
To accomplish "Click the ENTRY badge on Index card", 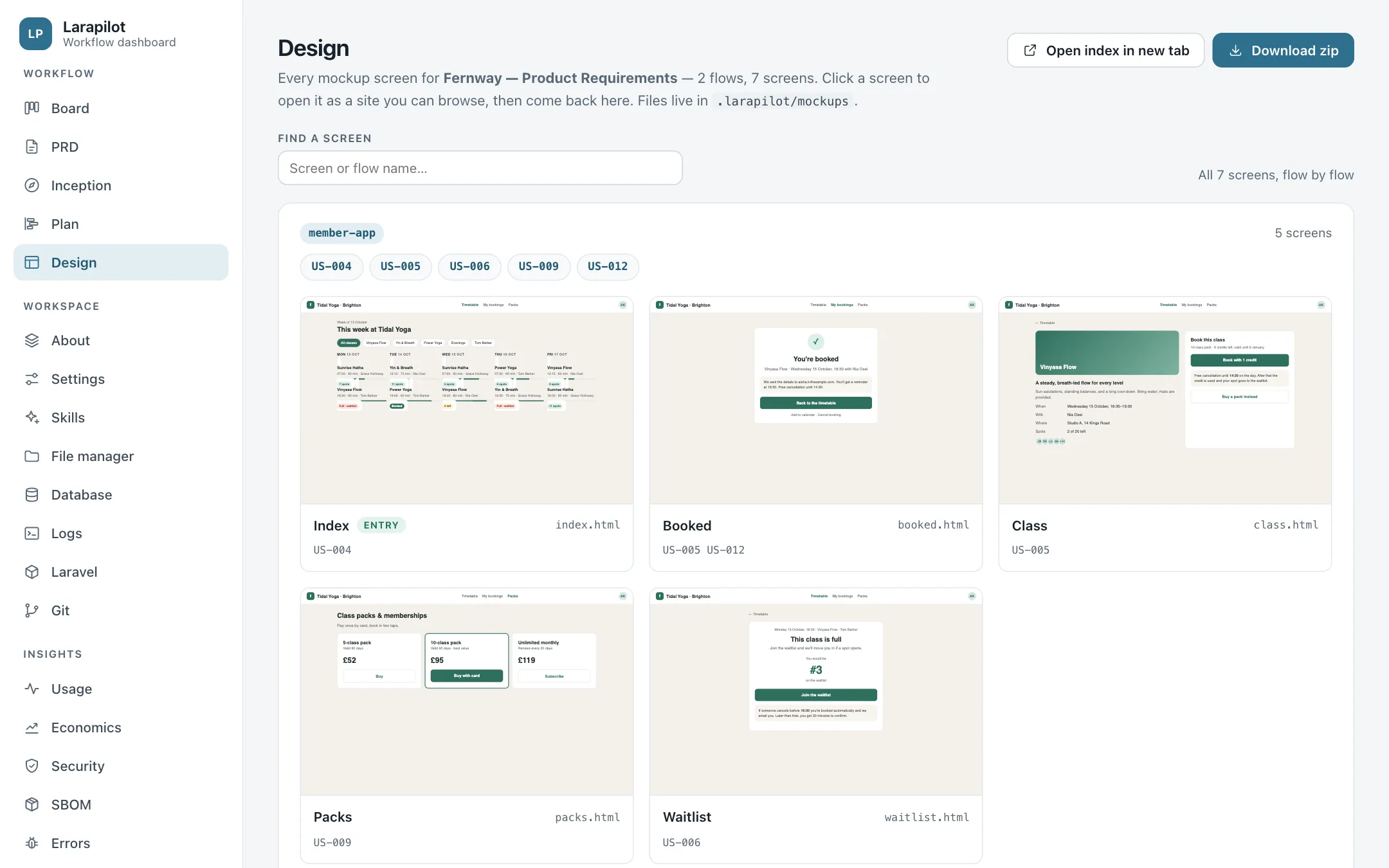I will tap(381, 525).
